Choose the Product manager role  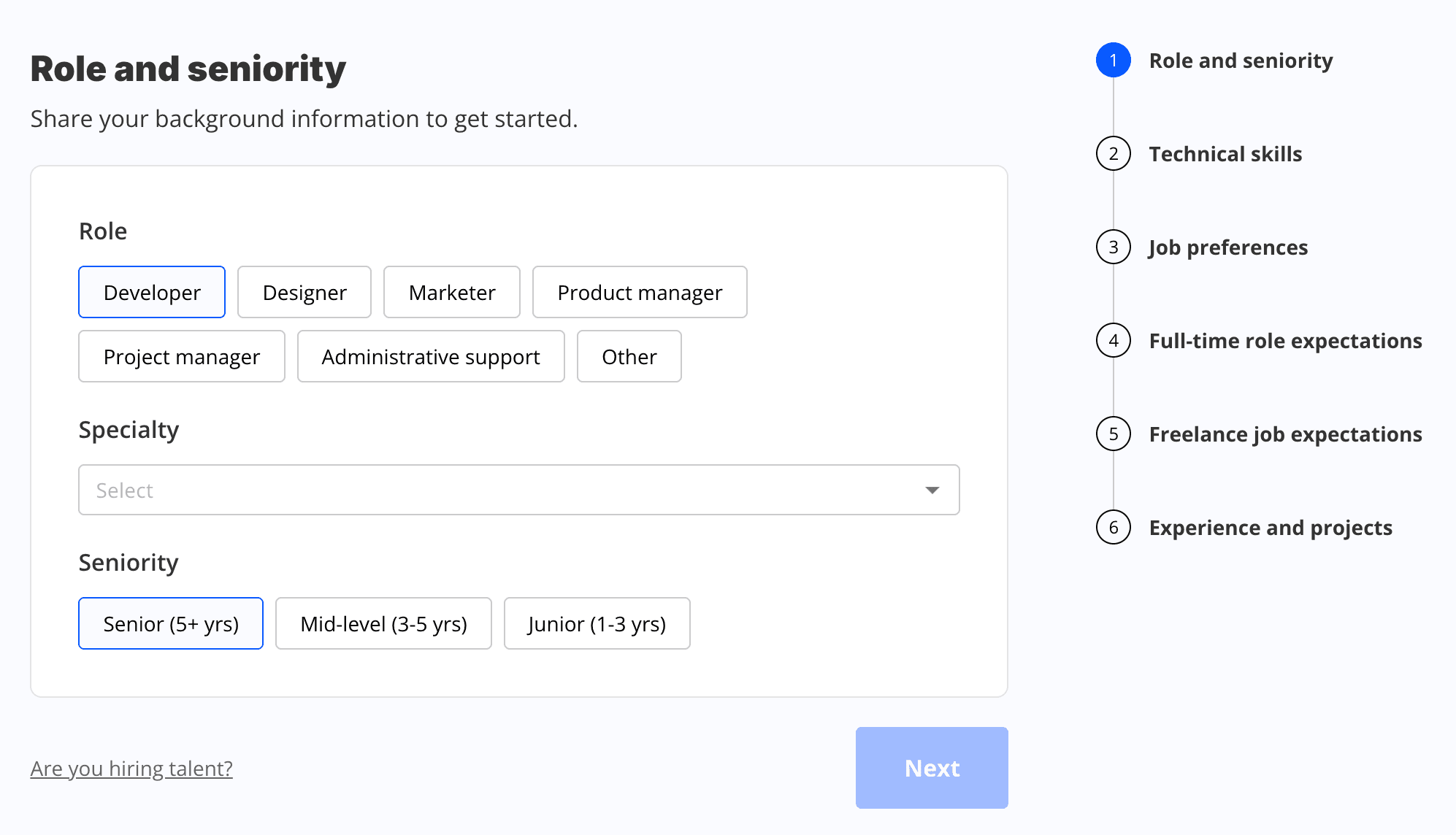coord(640,293)
